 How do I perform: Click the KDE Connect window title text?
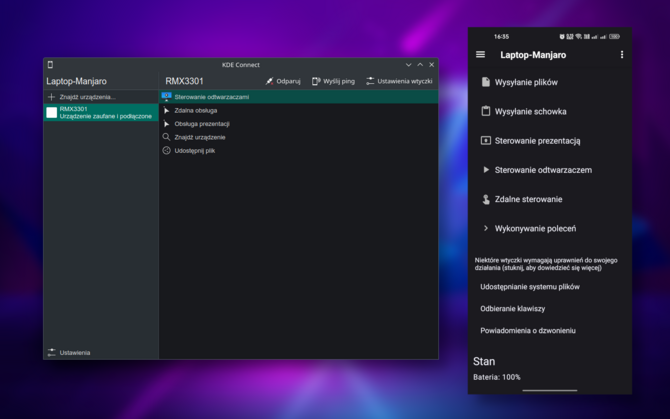tap(241, 64)
